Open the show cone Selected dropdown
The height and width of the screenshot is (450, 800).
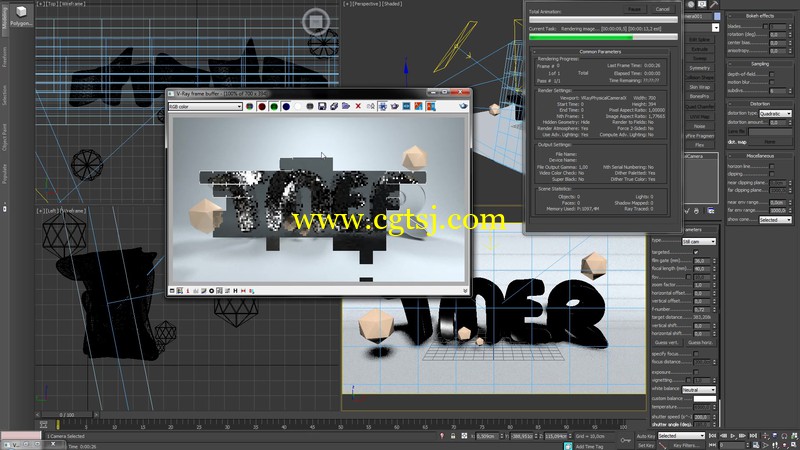(775, 220)
